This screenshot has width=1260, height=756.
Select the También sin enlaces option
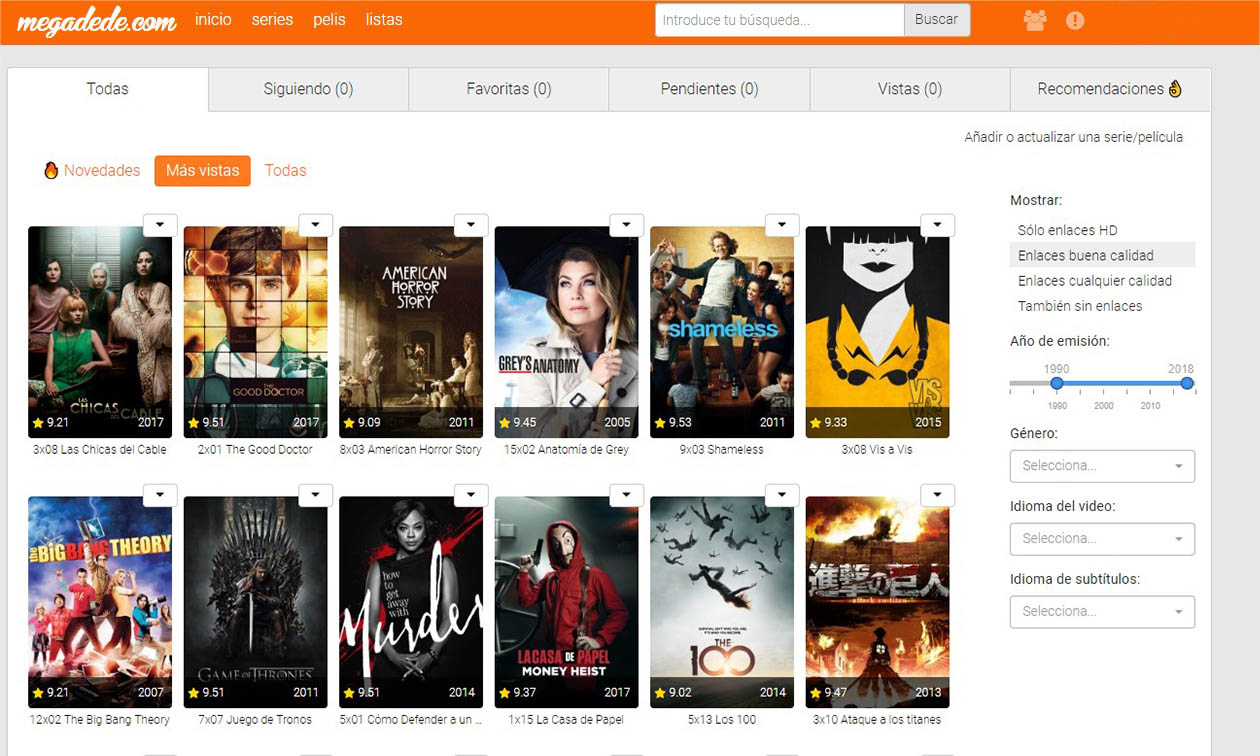pyautogui.click(x=1102, y=306)
